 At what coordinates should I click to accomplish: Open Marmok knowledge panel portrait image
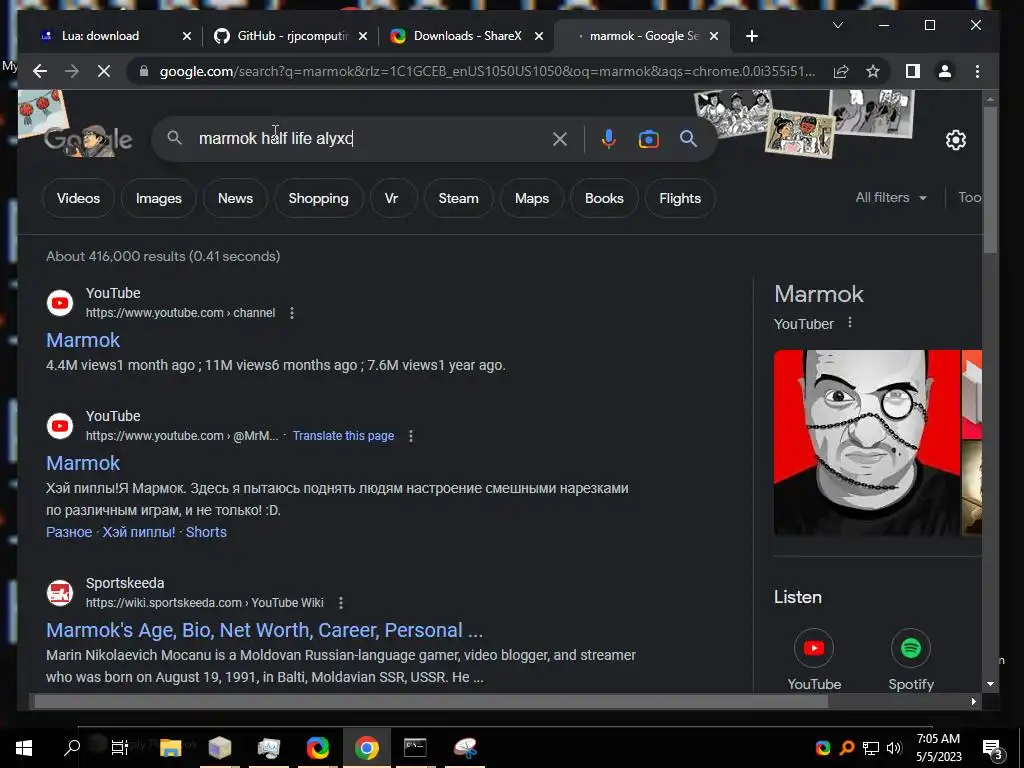(x=867, y=443)
